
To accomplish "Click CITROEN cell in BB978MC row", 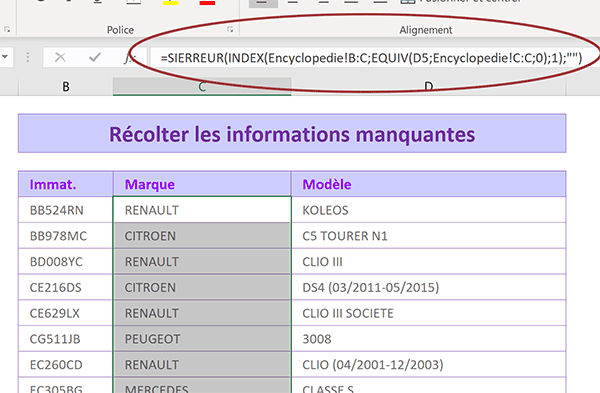I will click(202, 236).
